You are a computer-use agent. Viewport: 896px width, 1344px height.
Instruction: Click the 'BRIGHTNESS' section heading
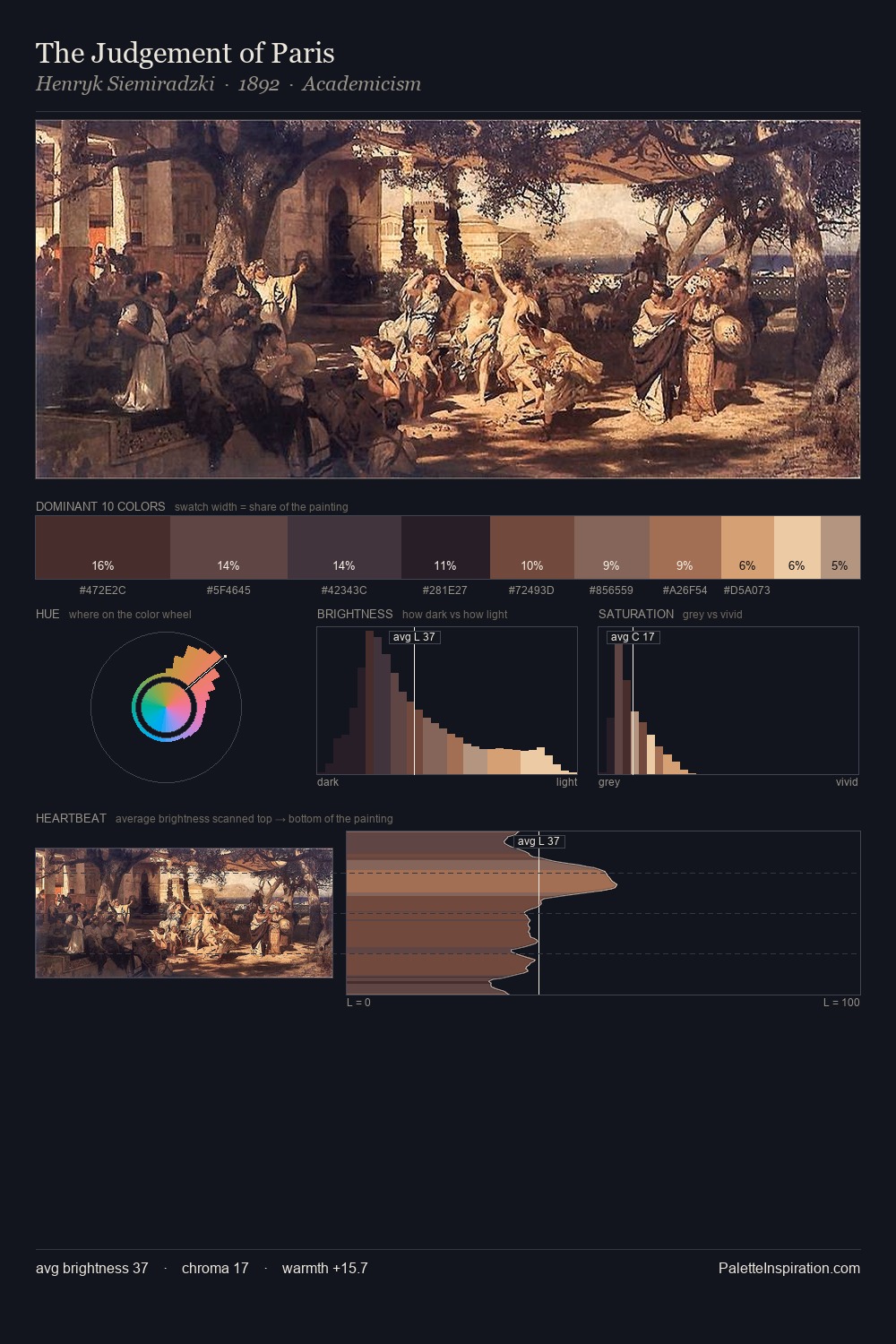(355, 614)
